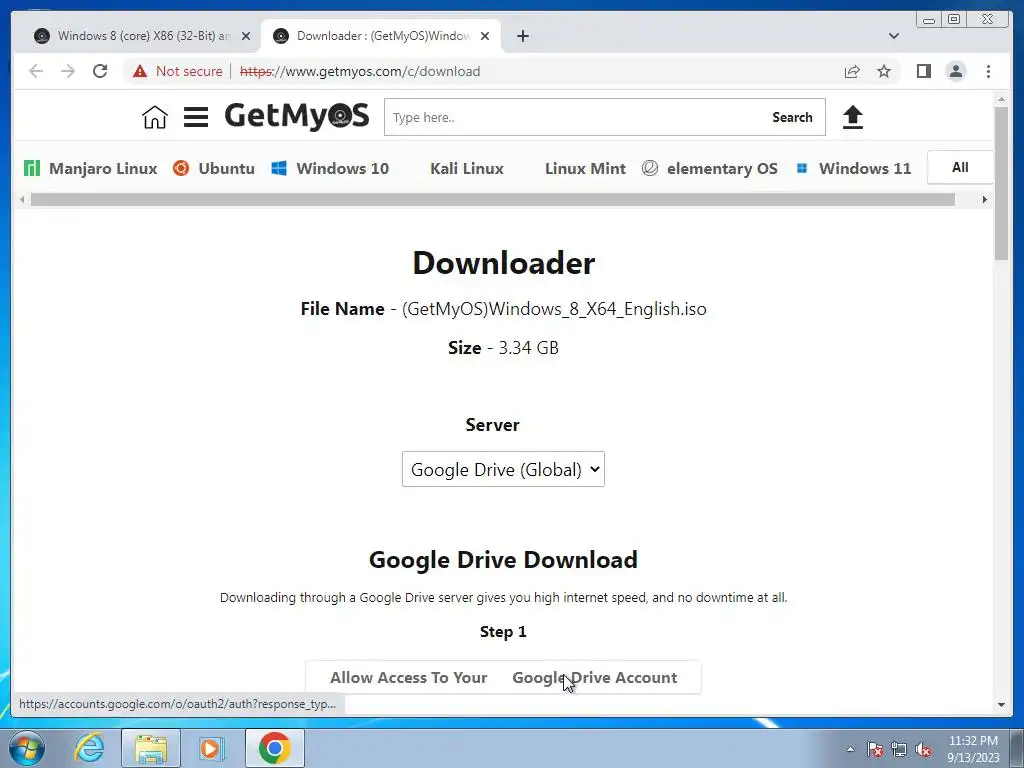Open Chrome three-dot menu
1024x768 pixels.
pos(988,71)
